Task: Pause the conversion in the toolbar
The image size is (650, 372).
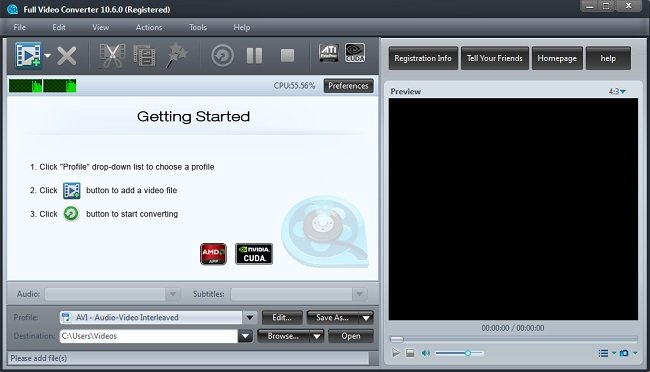Action: click(254, 56)
